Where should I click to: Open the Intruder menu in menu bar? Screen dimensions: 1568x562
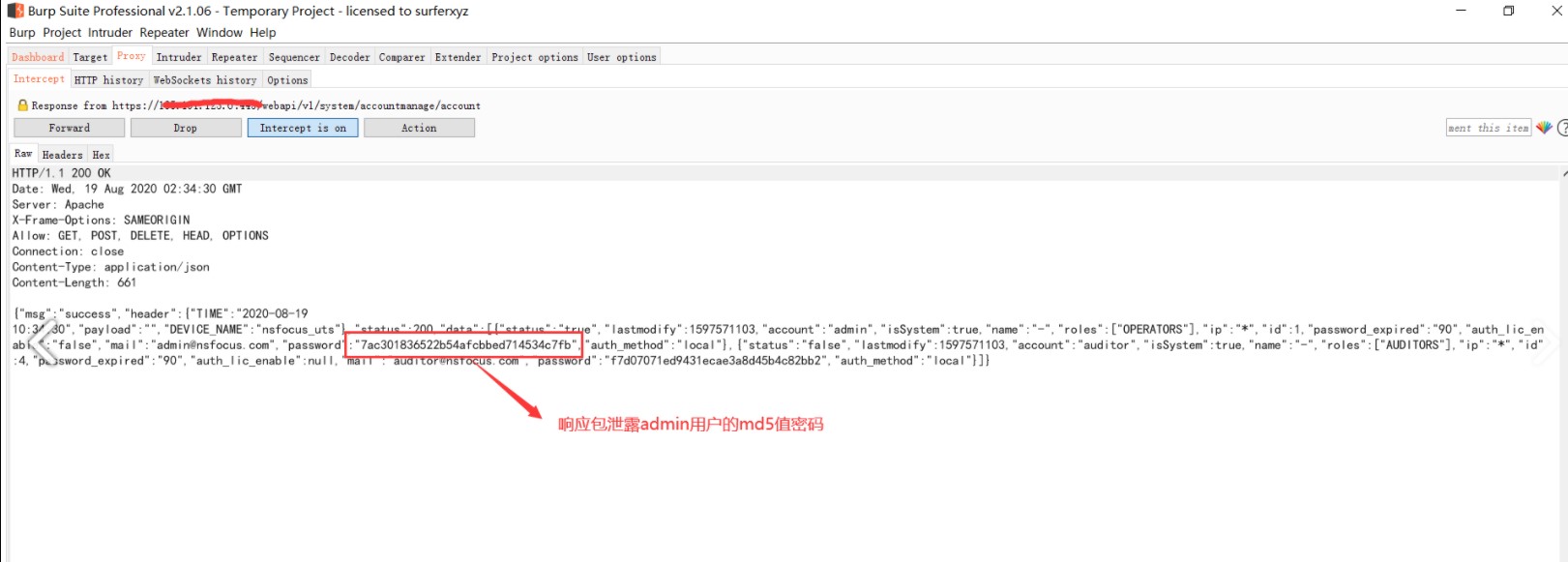pyautogui.click(x=110, y=32)
